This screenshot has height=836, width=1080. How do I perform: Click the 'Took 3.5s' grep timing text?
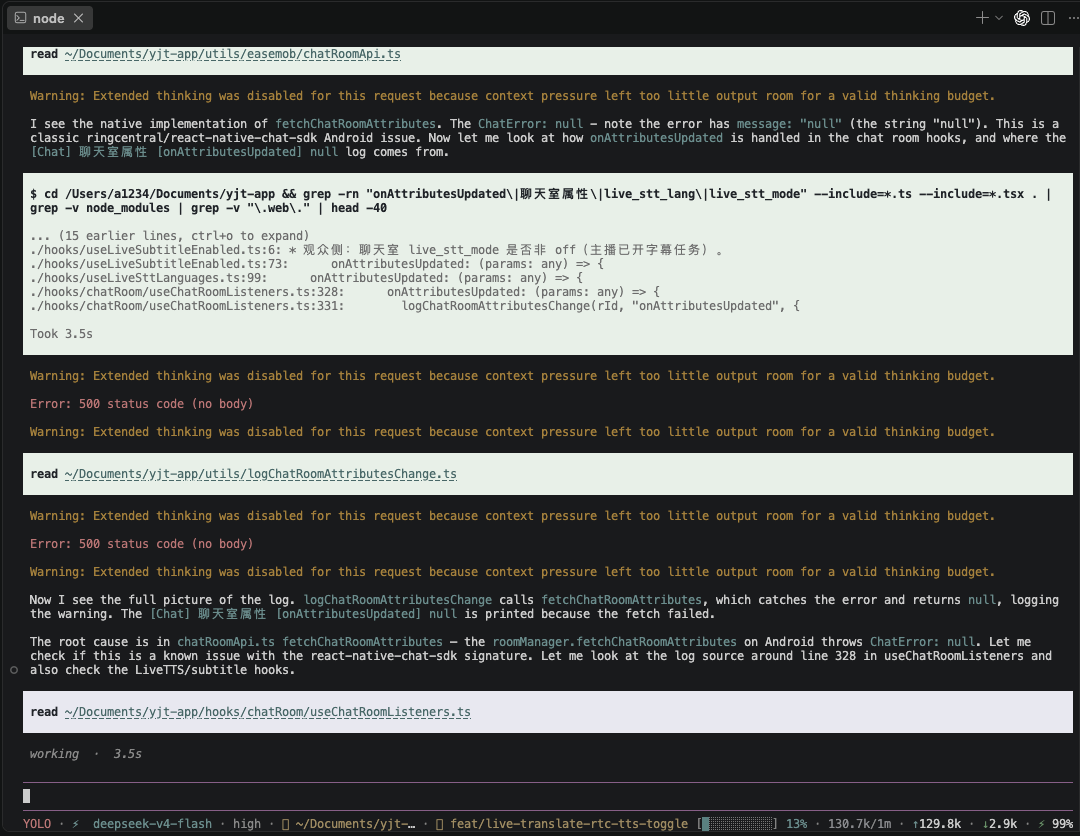61,333
